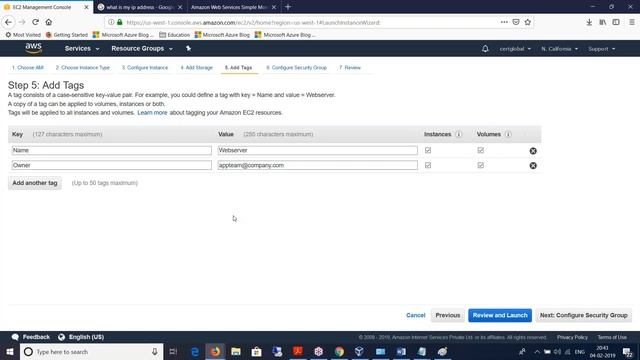Click the pin shortcuts icon in AWS navbar
640x360 pixels.
point(188,49)
